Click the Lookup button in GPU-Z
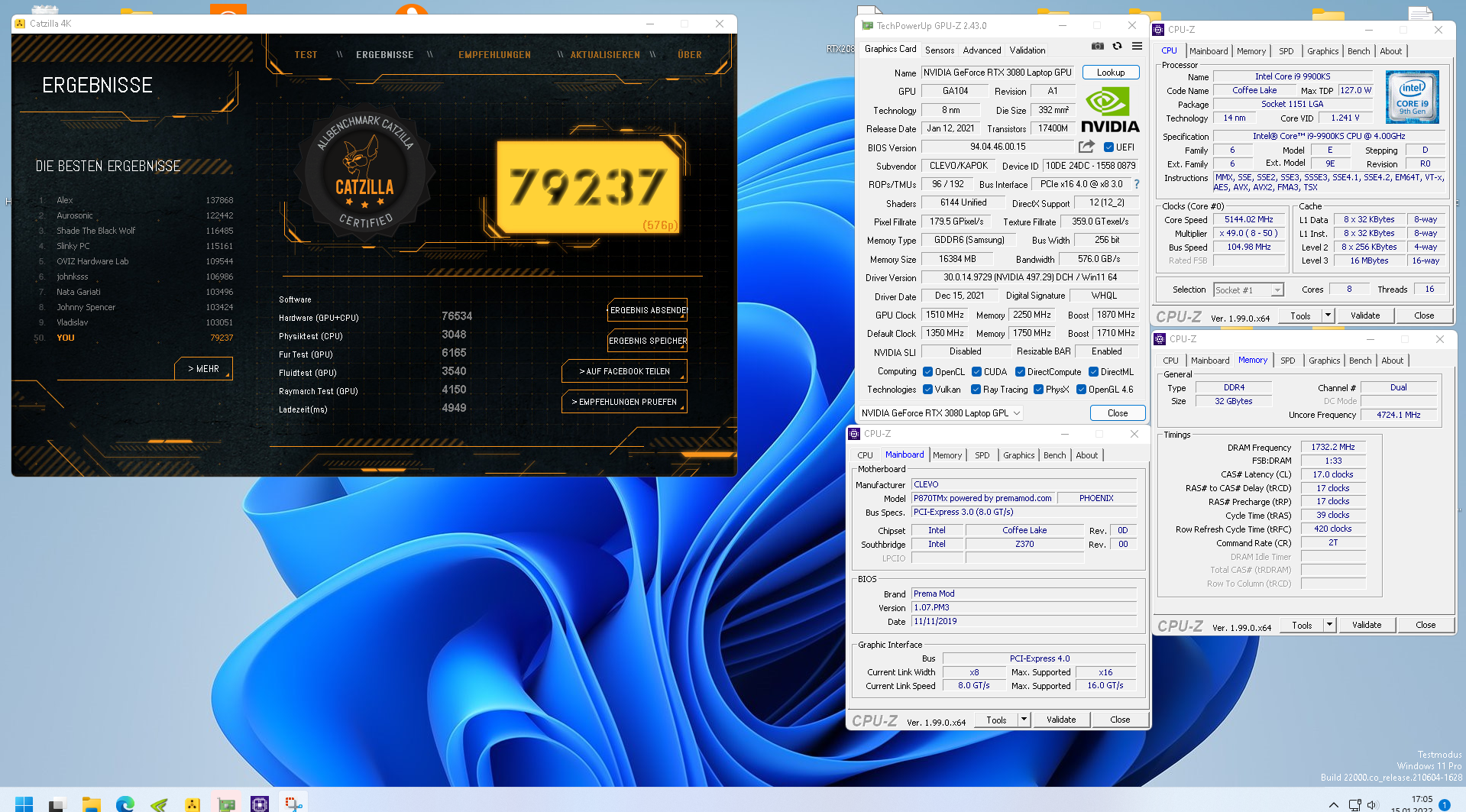The image size is (1466, 812). click(1111, 73)
